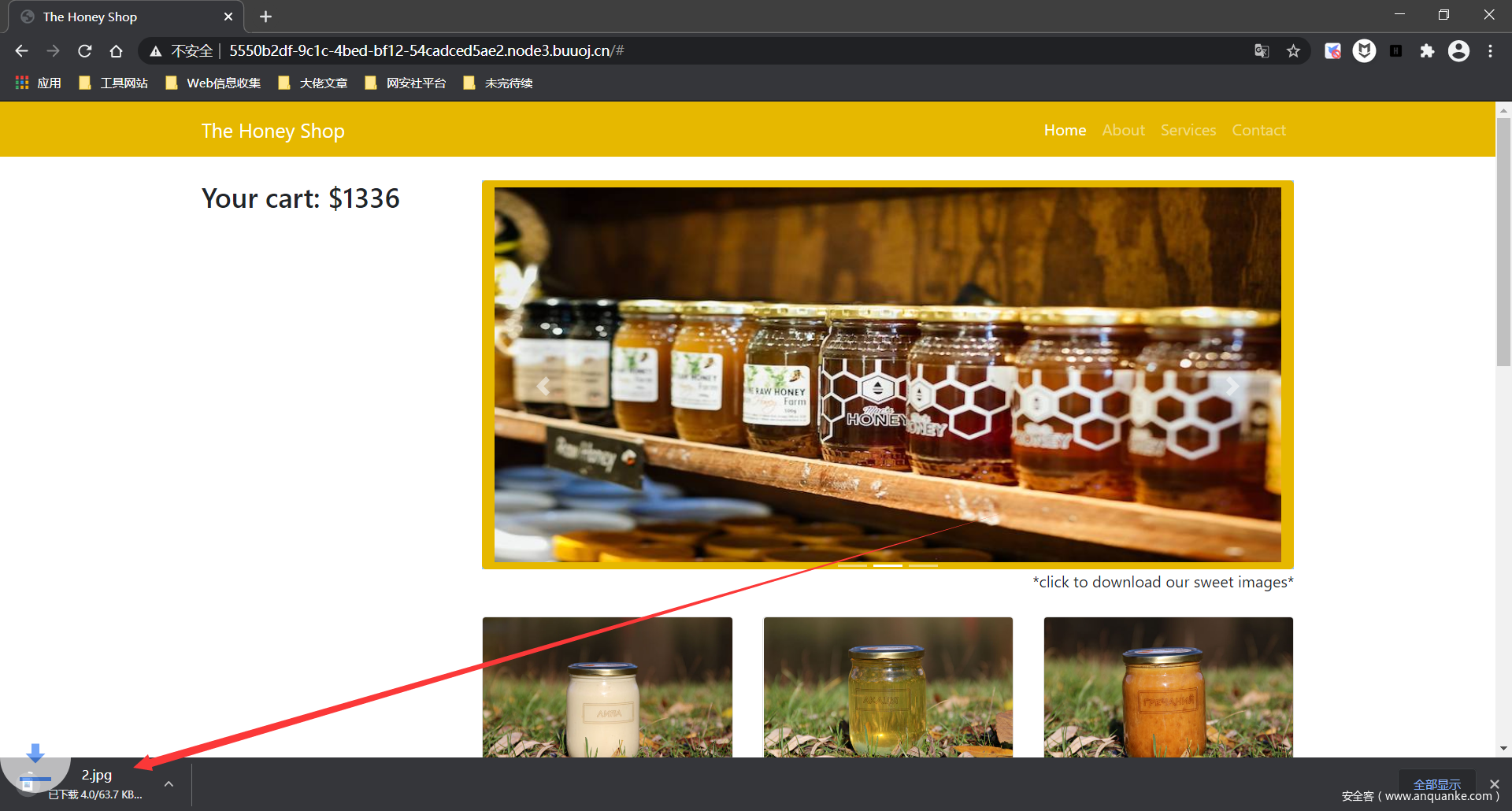The height and width of the screenshot is (811, 1512).
Task: Open a new browser tab
Action: pos(265,17)
